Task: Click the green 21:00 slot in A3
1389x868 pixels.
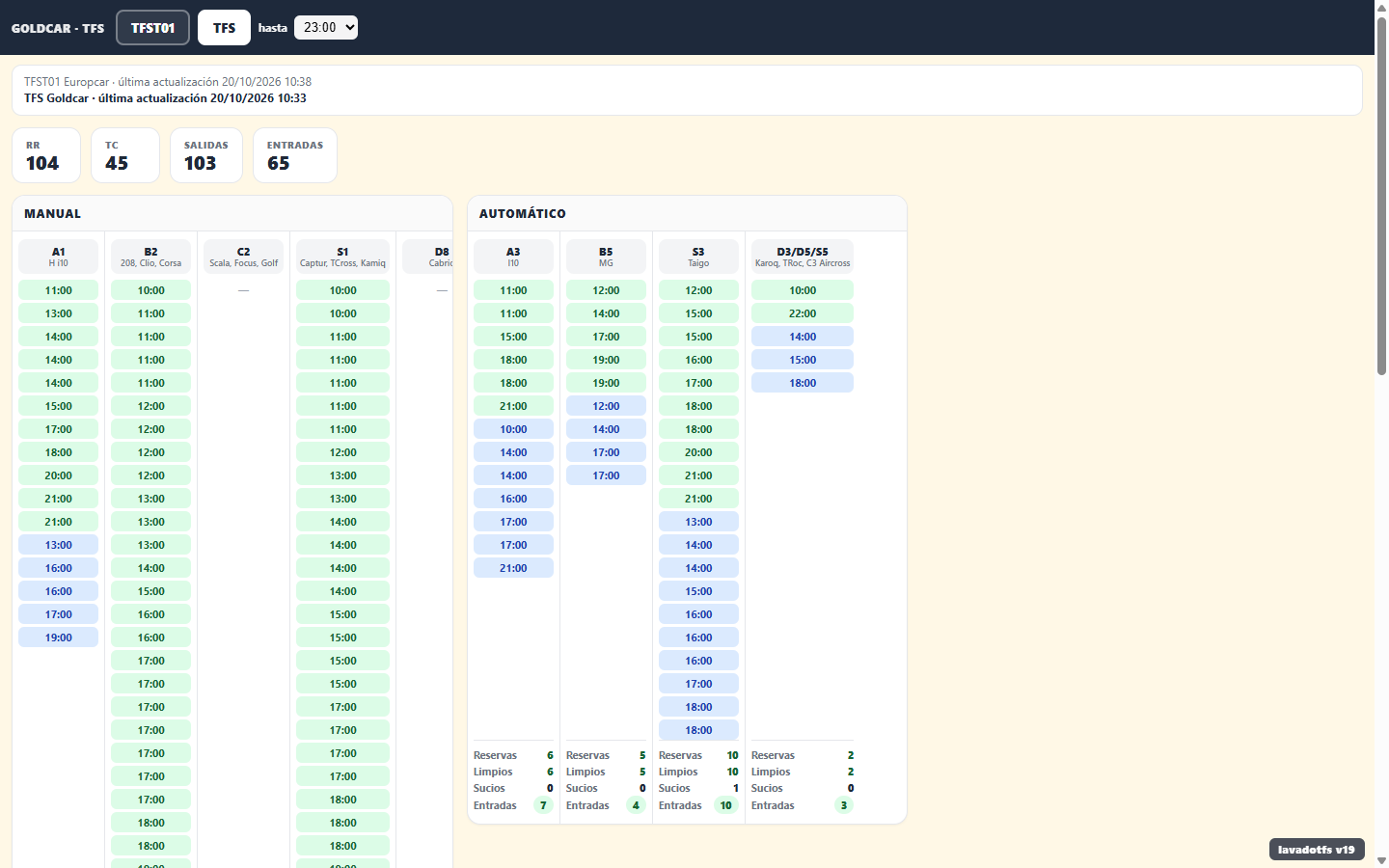Action: coord(513,406)
